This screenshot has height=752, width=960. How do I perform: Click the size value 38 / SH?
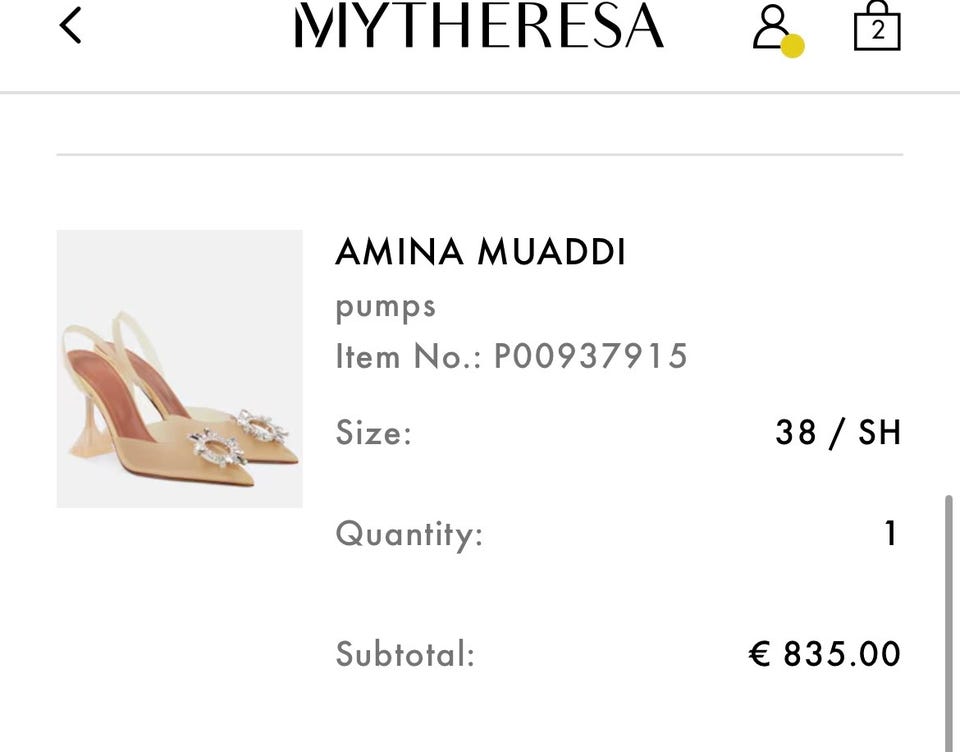[x=838, y=433]
